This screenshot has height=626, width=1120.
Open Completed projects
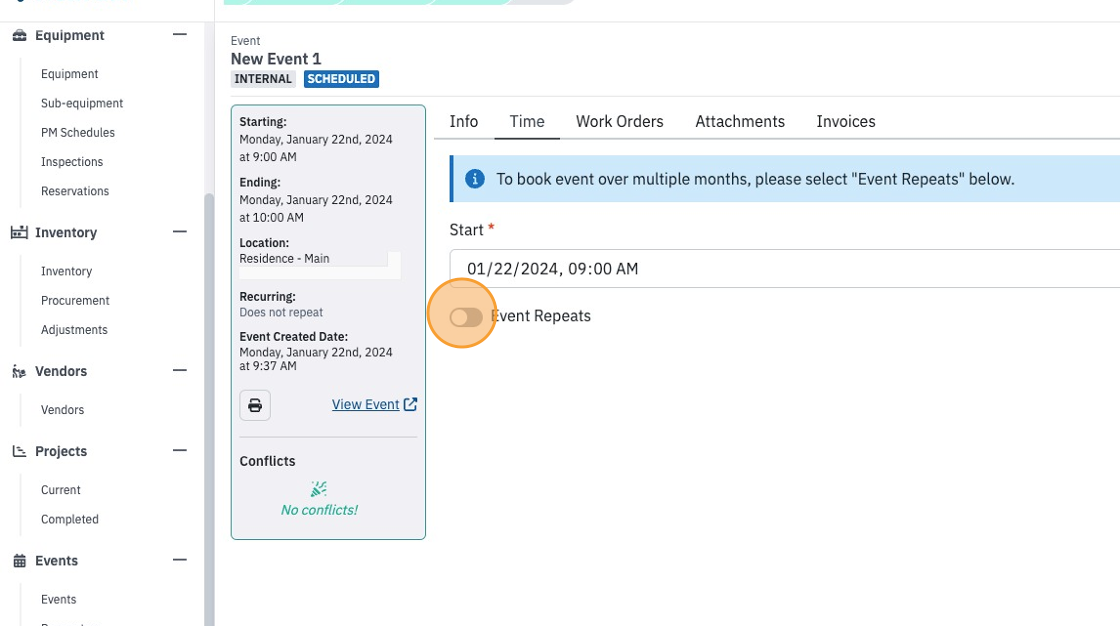coord(70,519)
